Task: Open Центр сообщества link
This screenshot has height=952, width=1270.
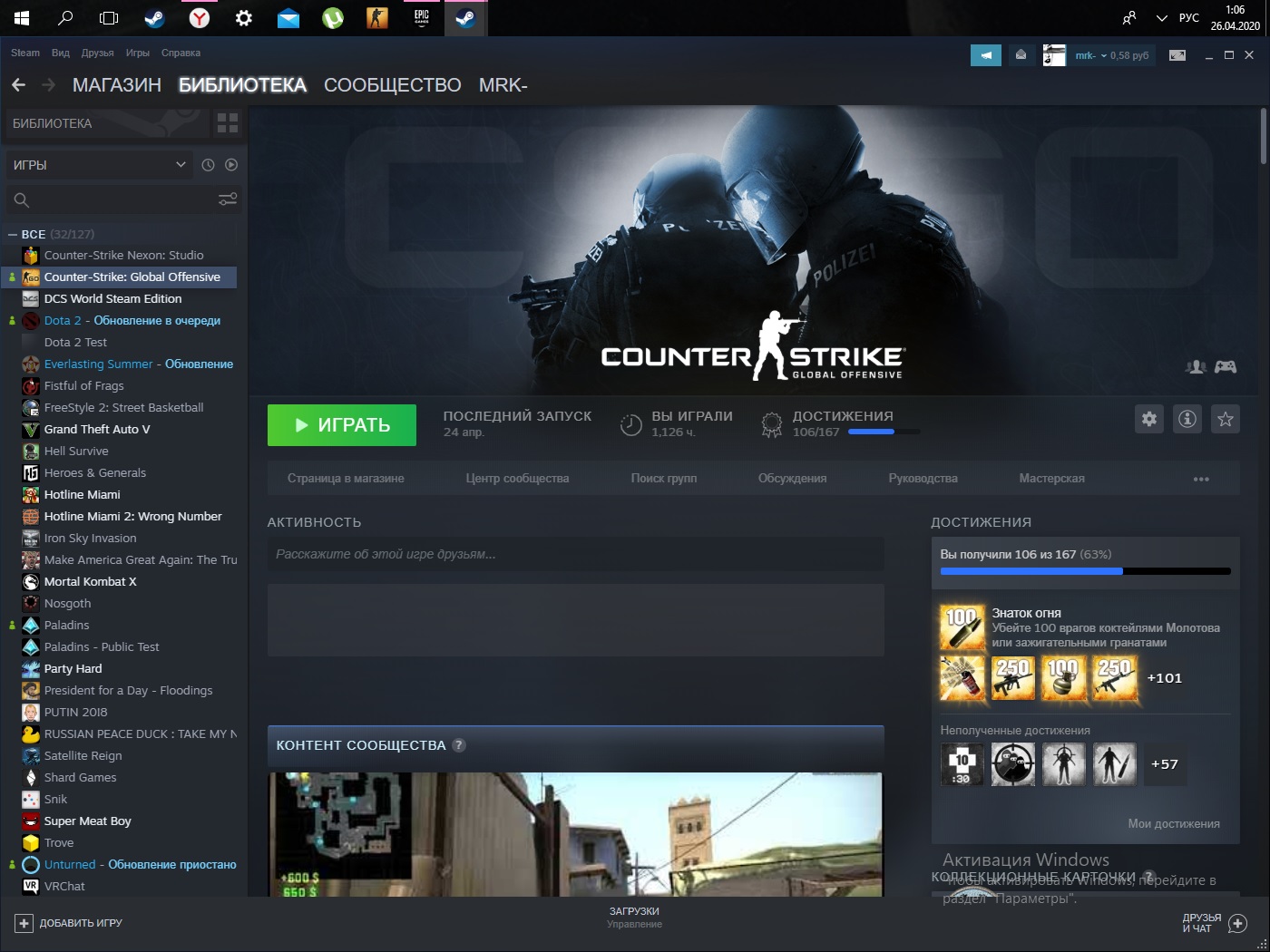Action: [x=517, y=479]
